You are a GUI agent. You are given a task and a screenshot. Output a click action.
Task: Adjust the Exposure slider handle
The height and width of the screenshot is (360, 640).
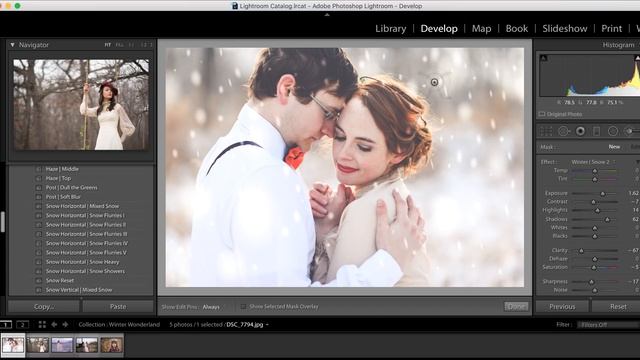click(x=602, y=193)
